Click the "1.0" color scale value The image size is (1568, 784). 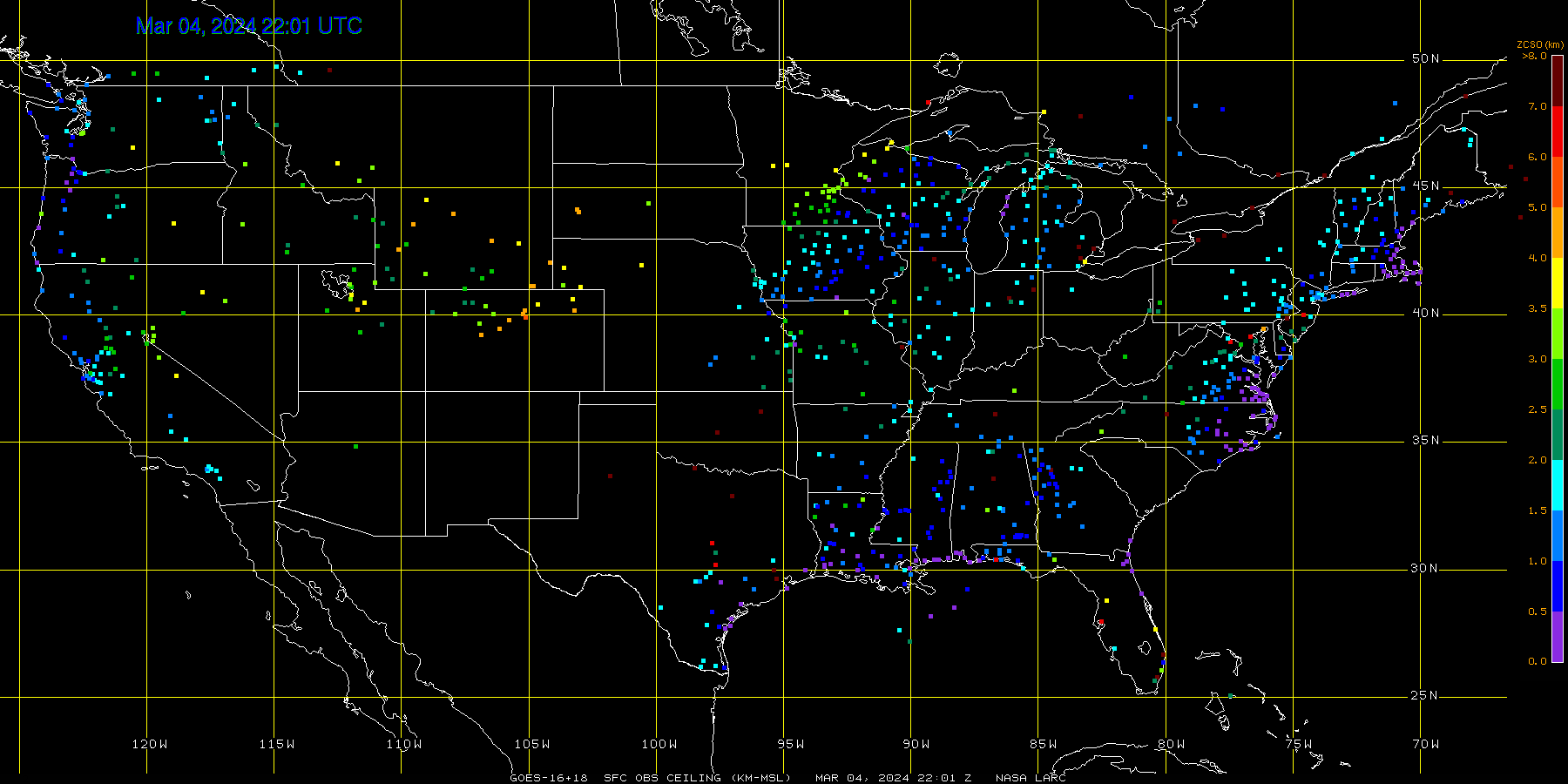(1538, 561)
